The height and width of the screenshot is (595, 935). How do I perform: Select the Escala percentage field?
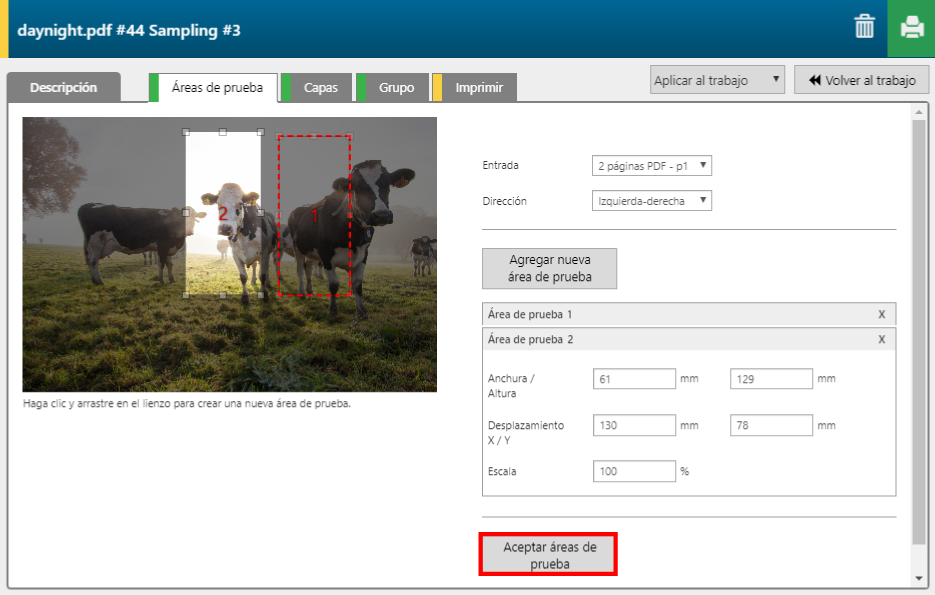tap(634, 471)
